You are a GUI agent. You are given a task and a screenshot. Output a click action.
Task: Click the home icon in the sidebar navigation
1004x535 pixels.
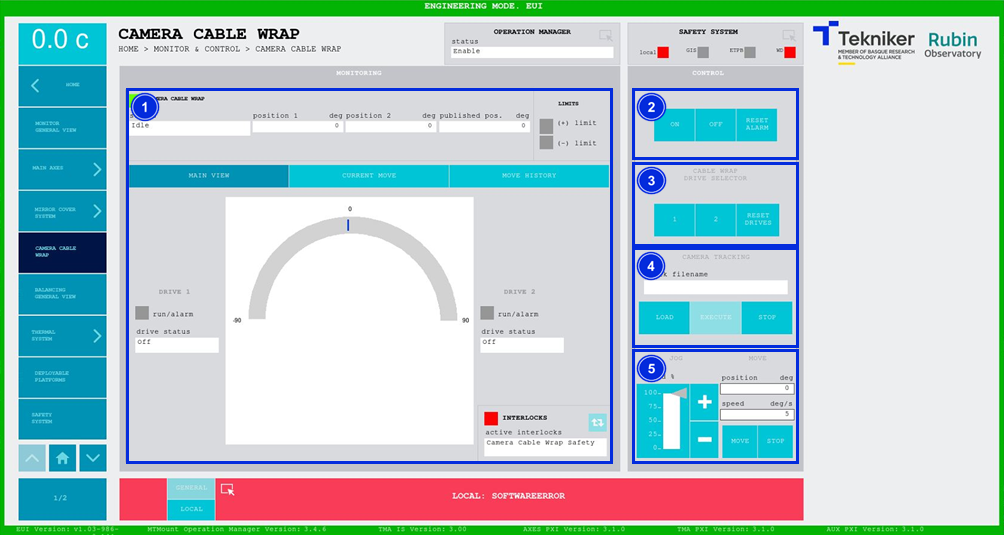(62, 458)
